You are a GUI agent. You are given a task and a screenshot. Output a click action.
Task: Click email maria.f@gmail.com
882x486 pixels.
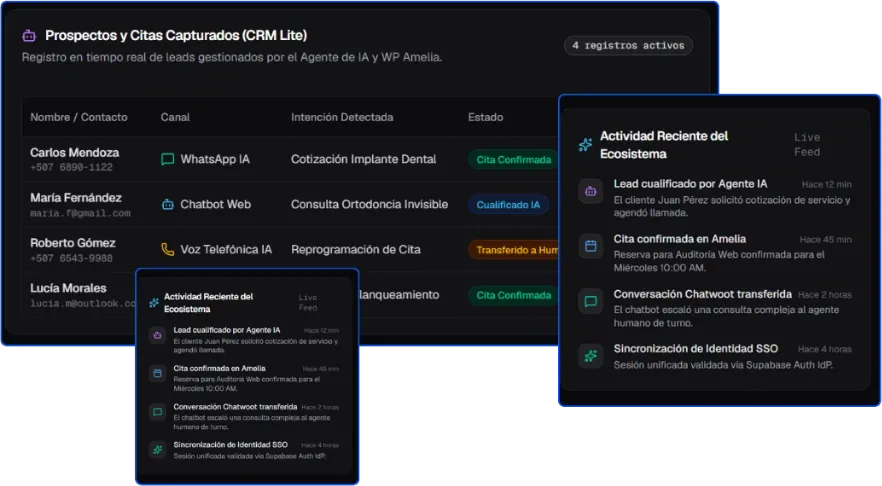coord(80,213)
